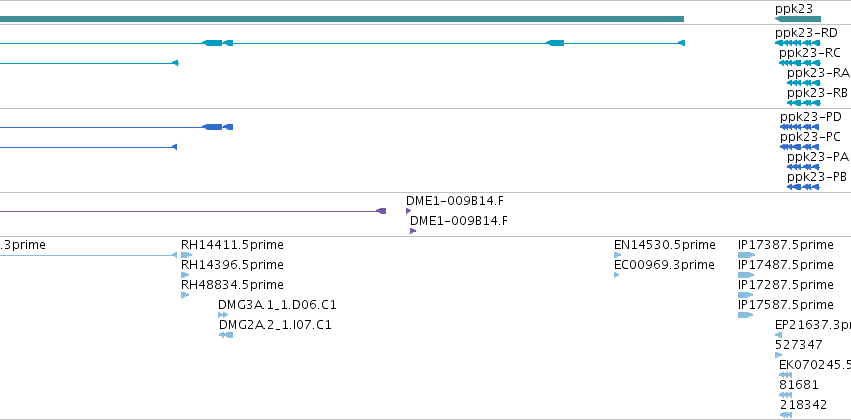The image size is (851, 420).
Task: Select the ppk23-PC CDS glyph
Action: 799,147
